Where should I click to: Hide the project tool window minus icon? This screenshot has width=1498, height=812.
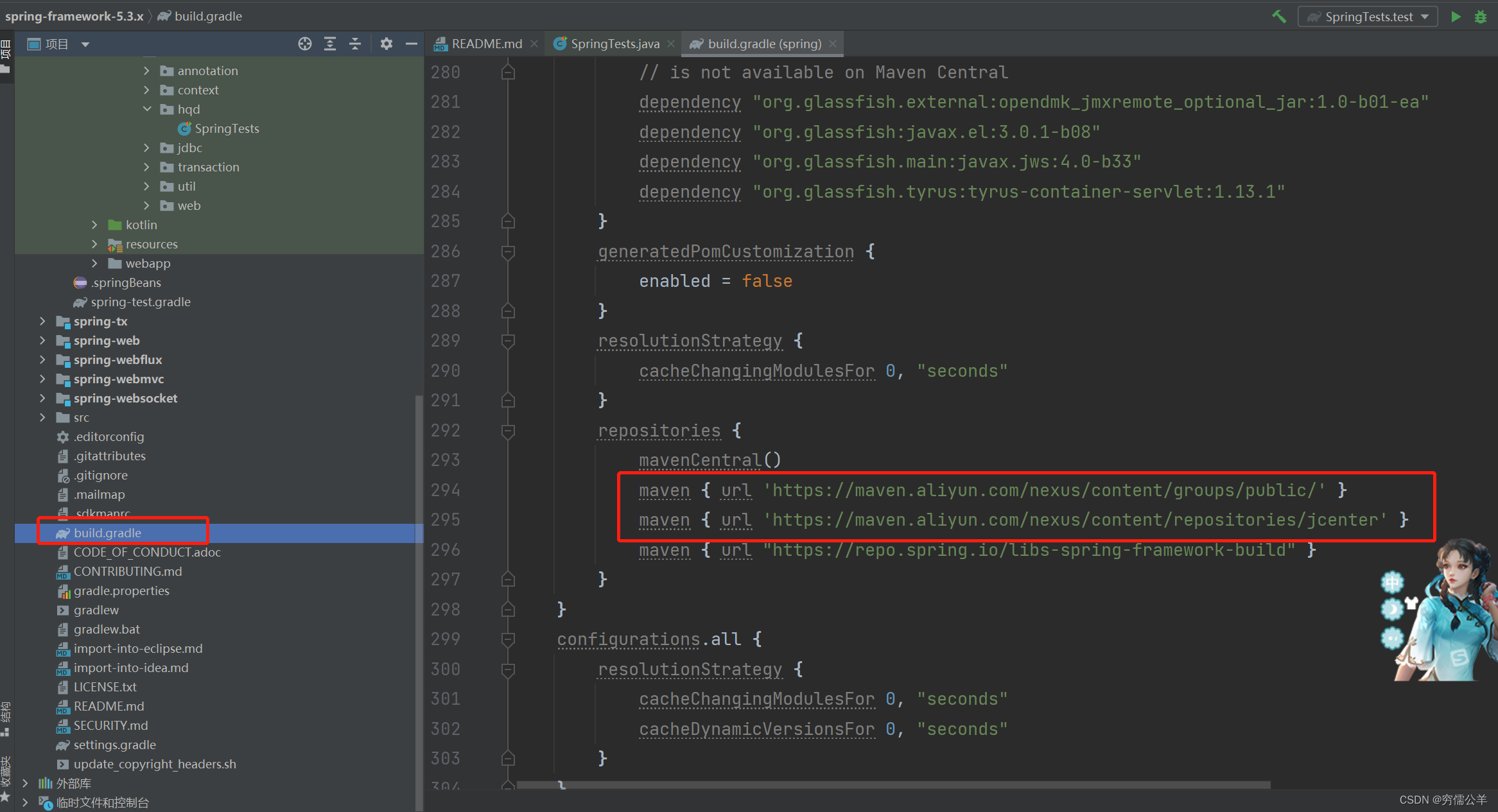(412, 44)
